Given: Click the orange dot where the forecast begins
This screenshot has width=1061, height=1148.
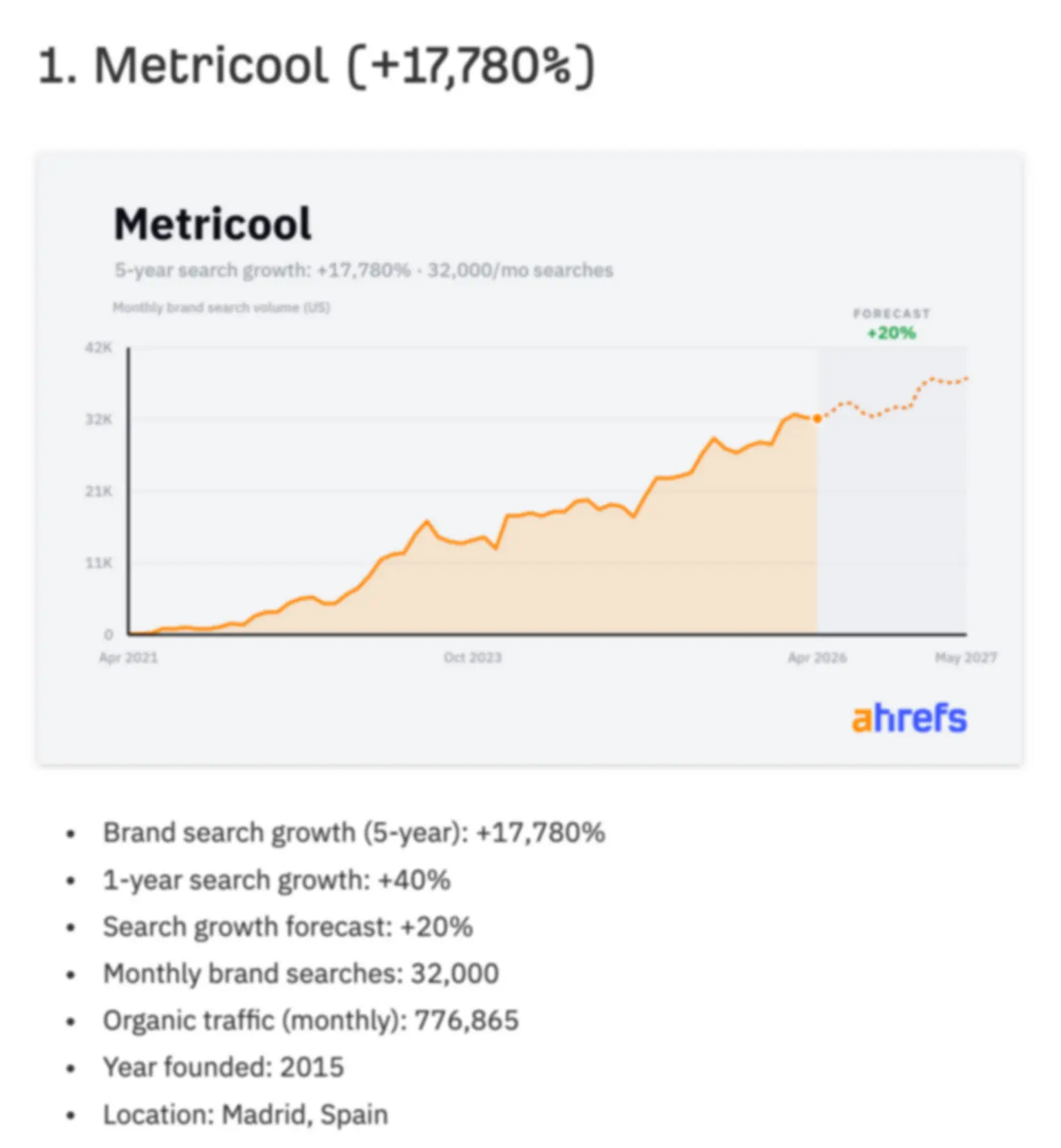Looking at the screenshot, I should pyautogui.click(x=817, y=418).
